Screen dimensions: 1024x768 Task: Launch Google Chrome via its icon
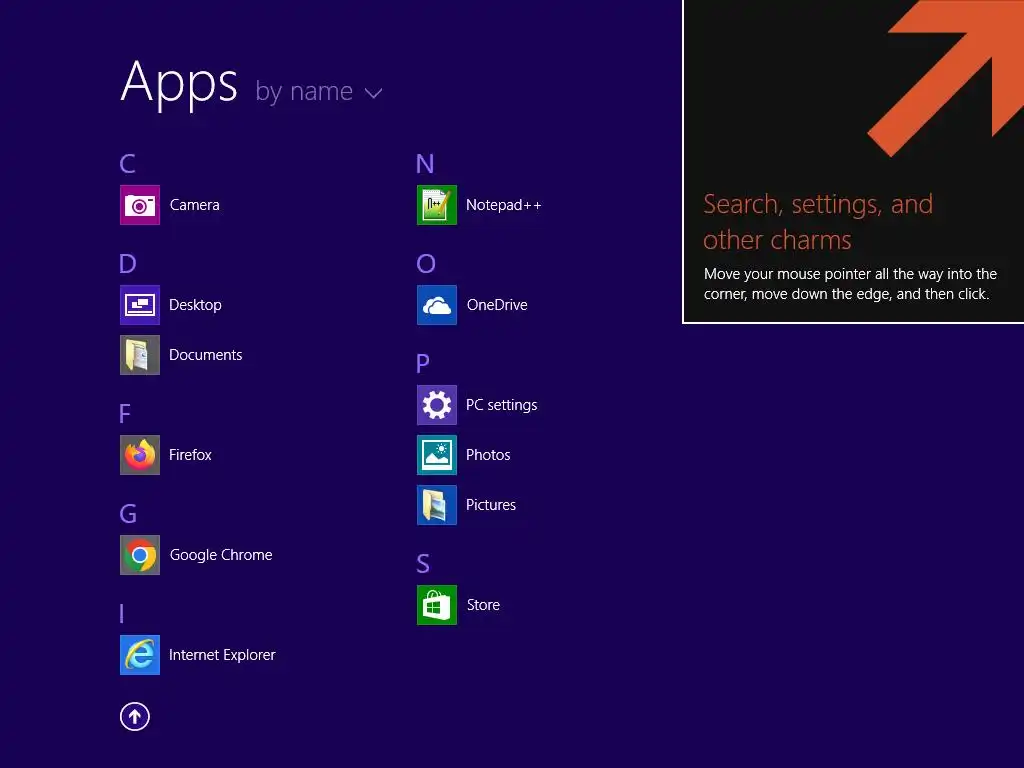tap(140, 555)
